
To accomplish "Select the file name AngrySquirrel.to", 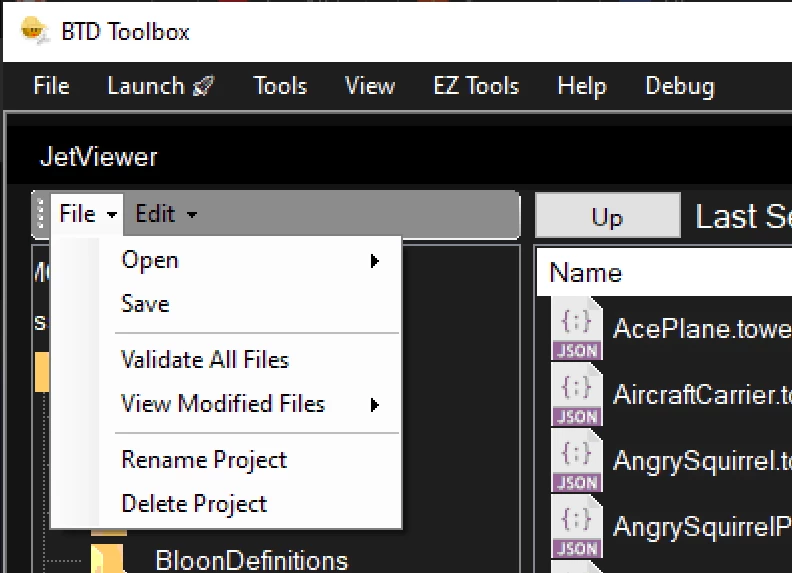I will (x=702, y=461).
